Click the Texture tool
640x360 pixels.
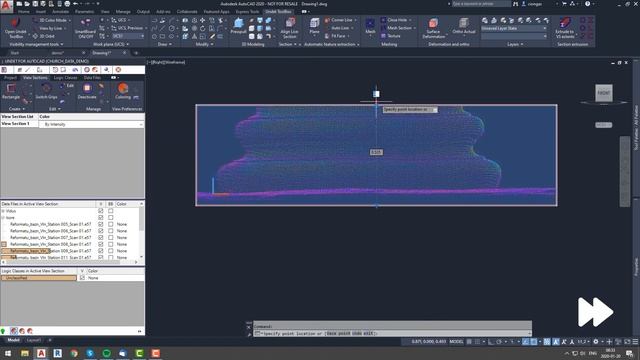[x=391, y=36]
